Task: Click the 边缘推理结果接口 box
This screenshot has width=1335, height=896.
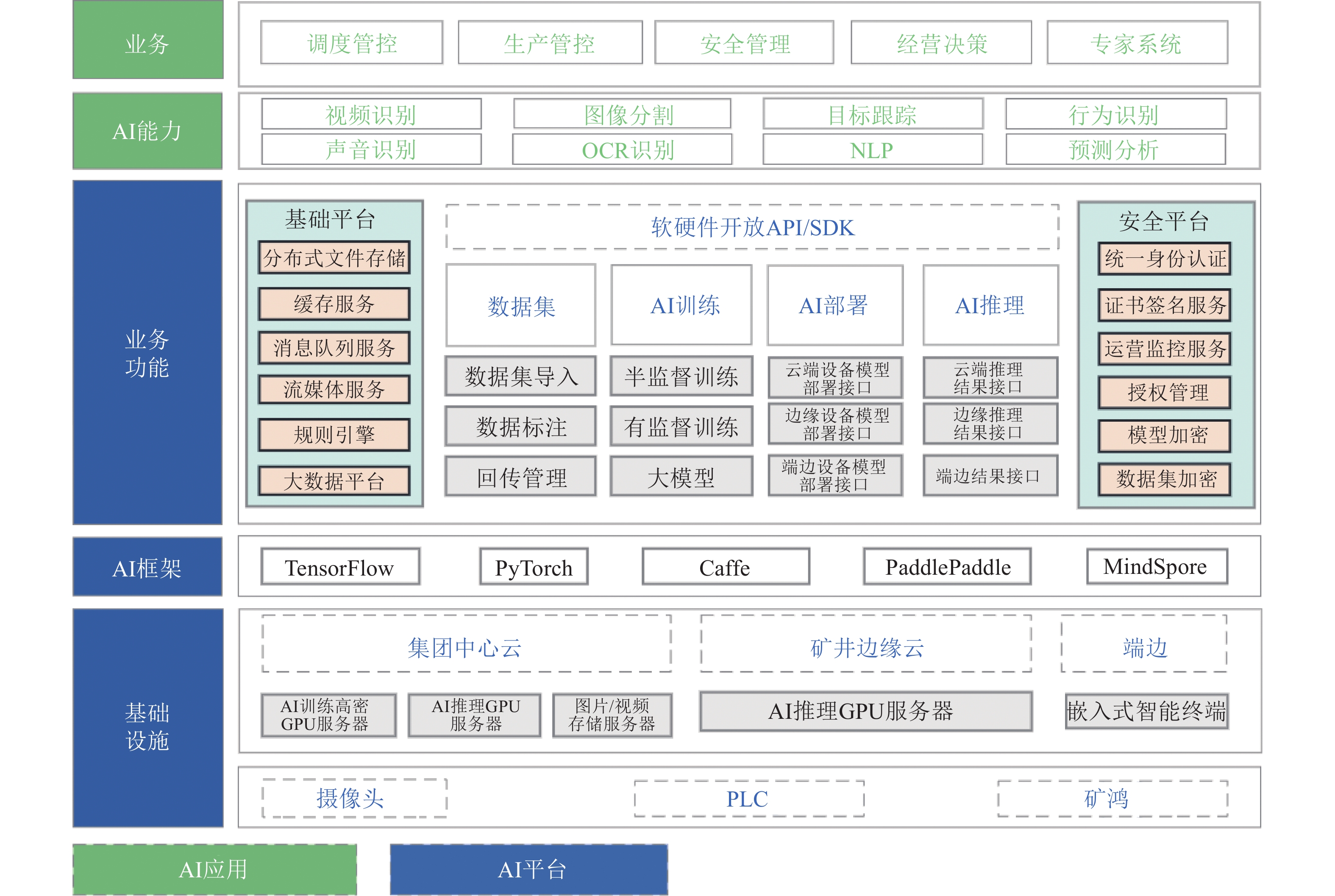Action: tap(990, 423)
